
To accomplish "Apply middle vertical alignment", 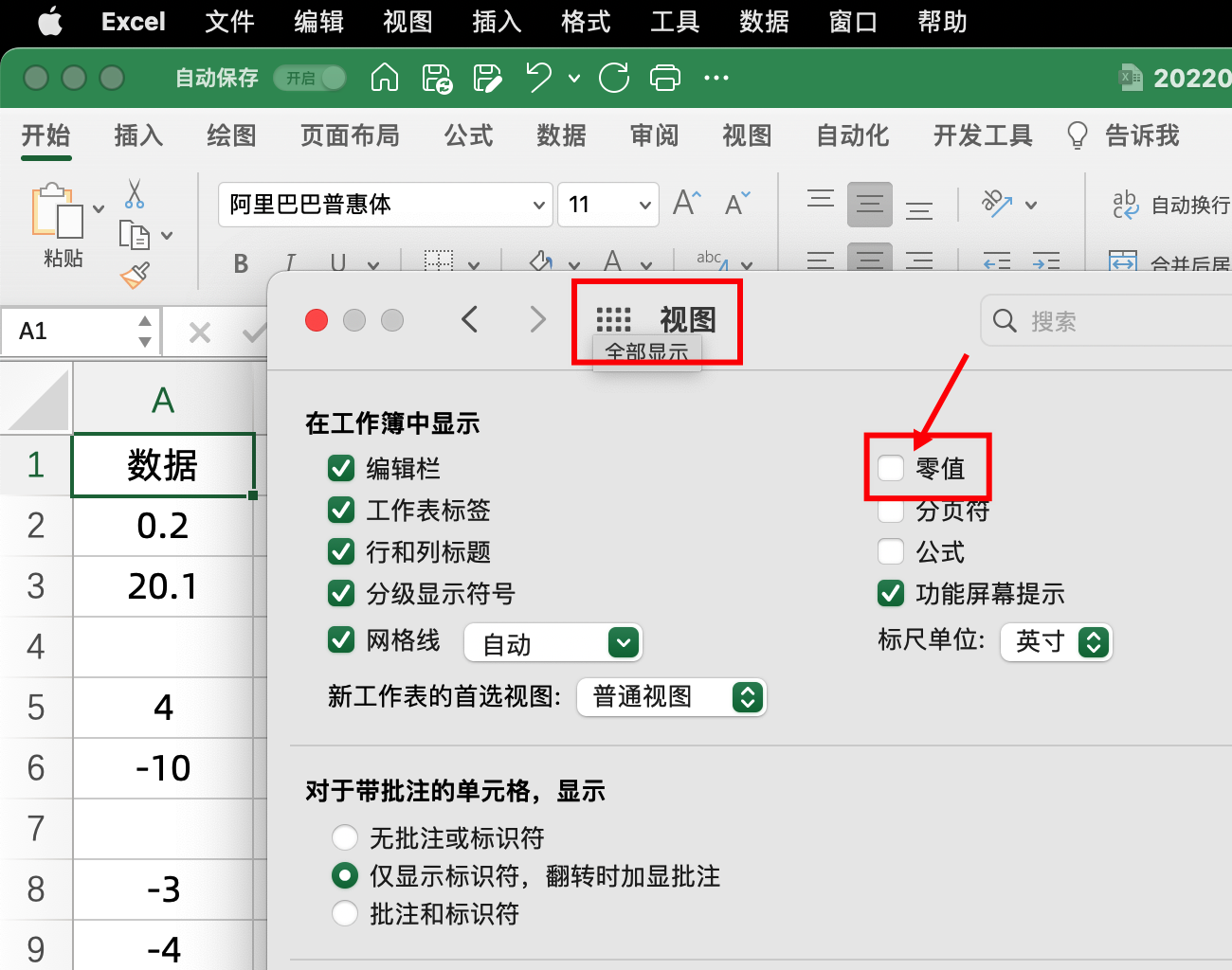I will pyautogui.click(x=870, y=204).
